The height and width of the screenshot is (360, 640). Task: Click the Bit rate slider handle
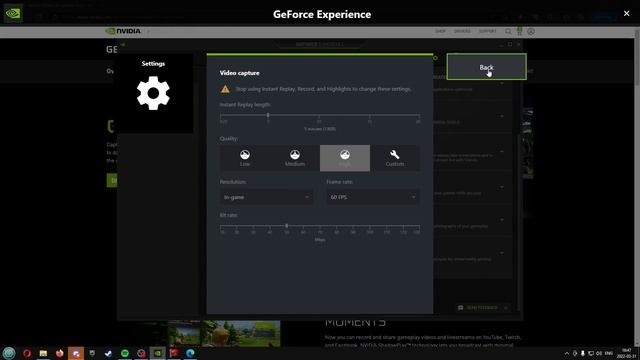pos(287,226)
